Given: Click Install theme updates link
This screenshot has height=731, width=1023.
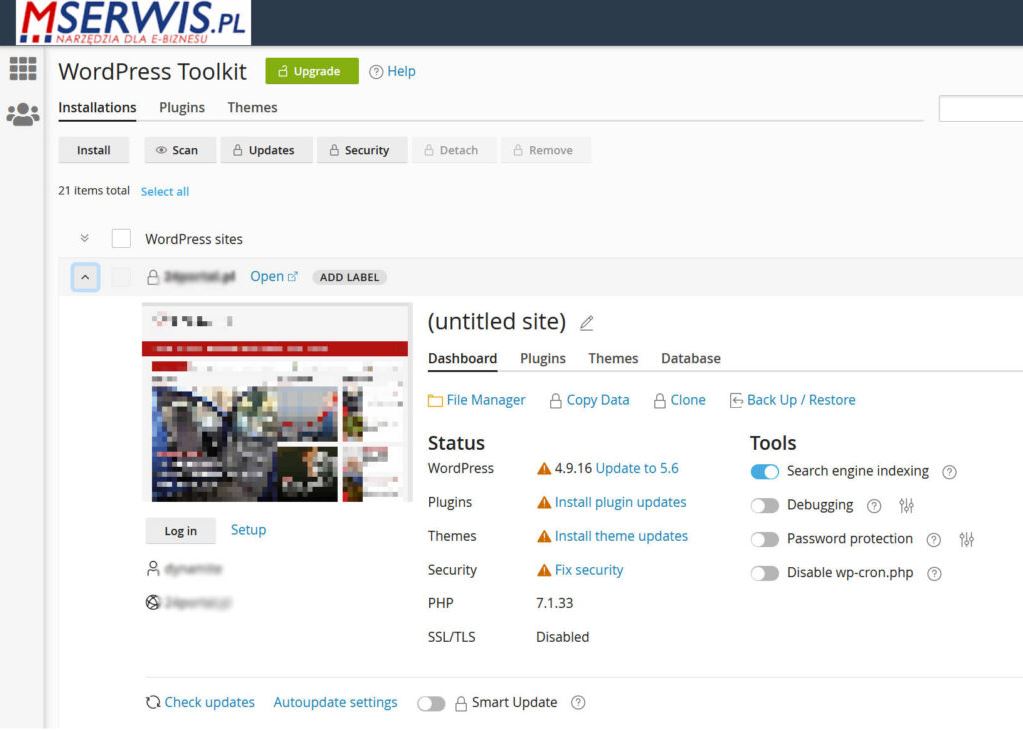Looking at the screenshot, I should [621, 537].
